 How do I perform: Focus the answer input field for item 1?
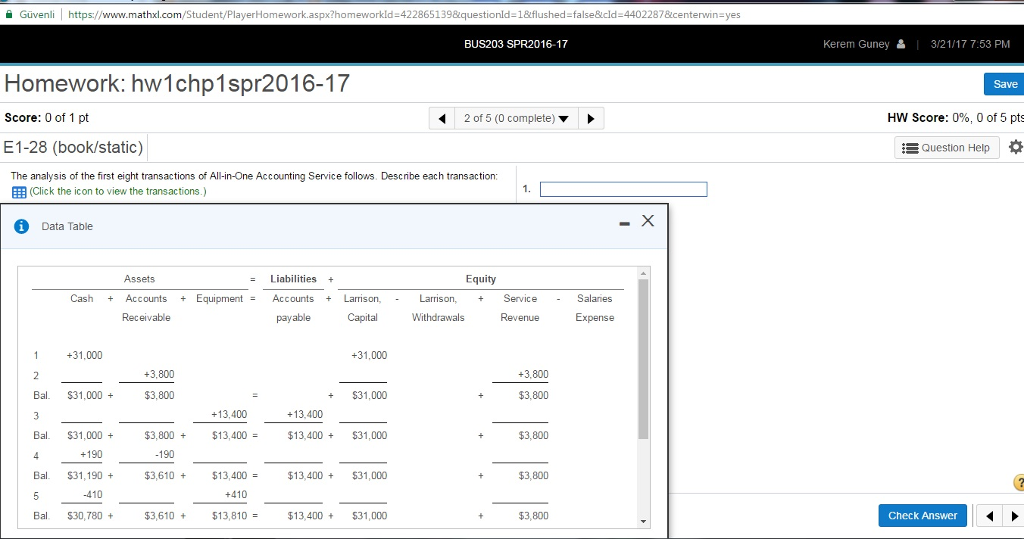tap(624, 189)
